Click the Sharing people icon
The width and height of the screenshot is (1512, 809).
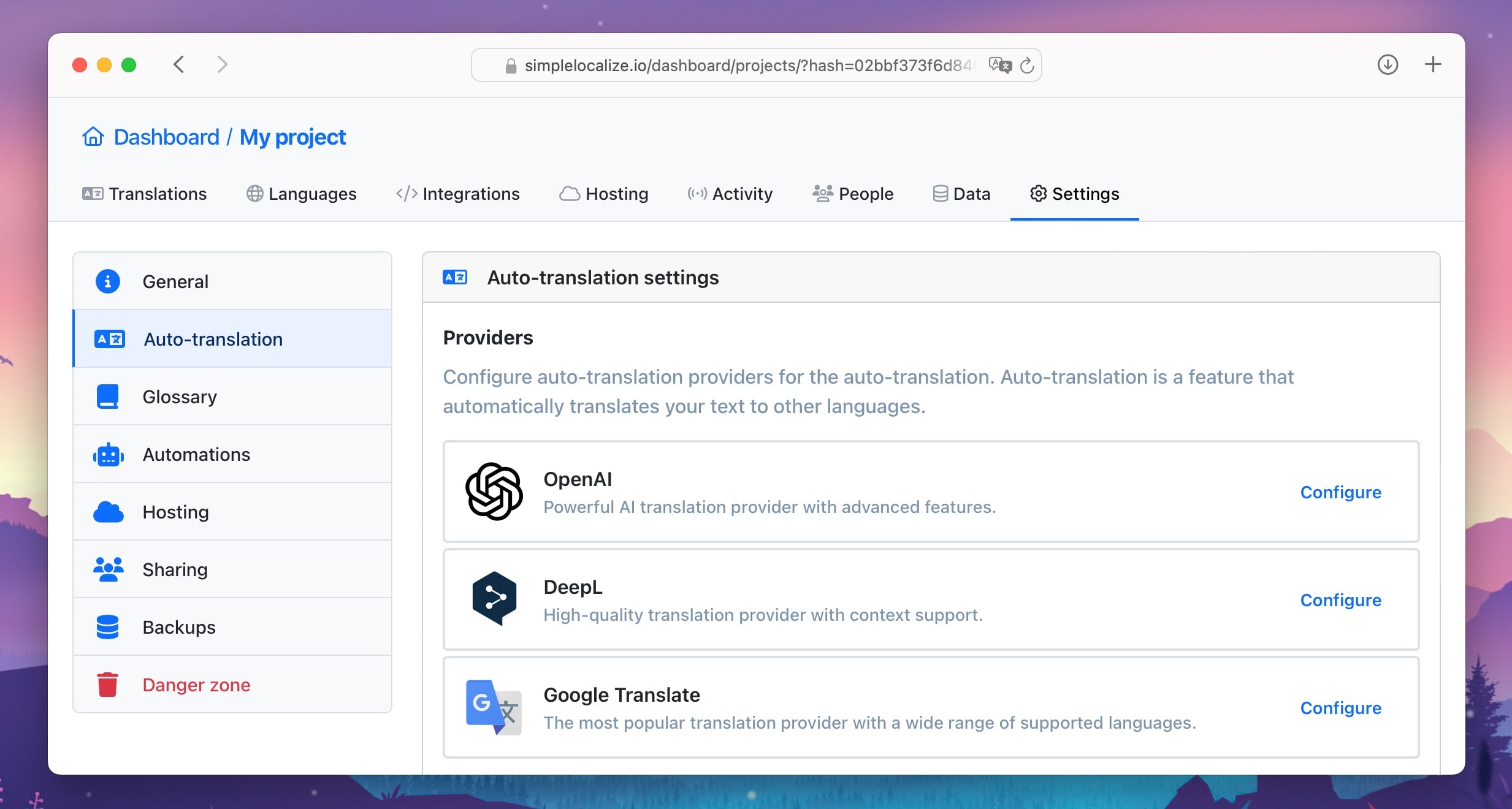click(x=109, y=569)
